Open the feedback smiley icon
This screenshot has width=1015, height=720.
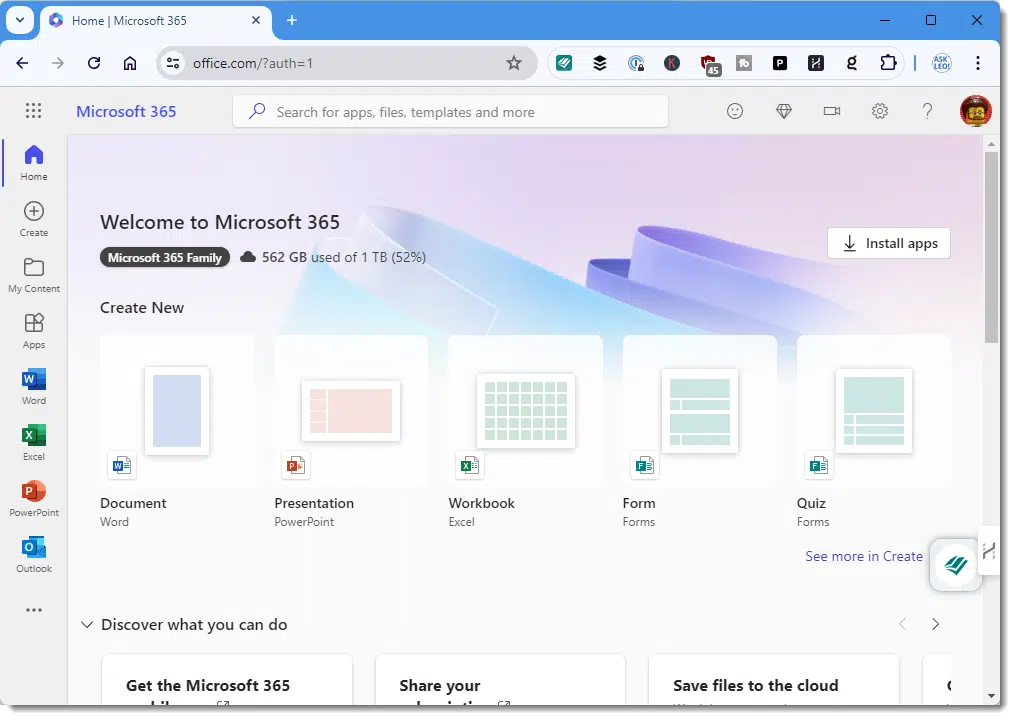(x=735, y=111)
